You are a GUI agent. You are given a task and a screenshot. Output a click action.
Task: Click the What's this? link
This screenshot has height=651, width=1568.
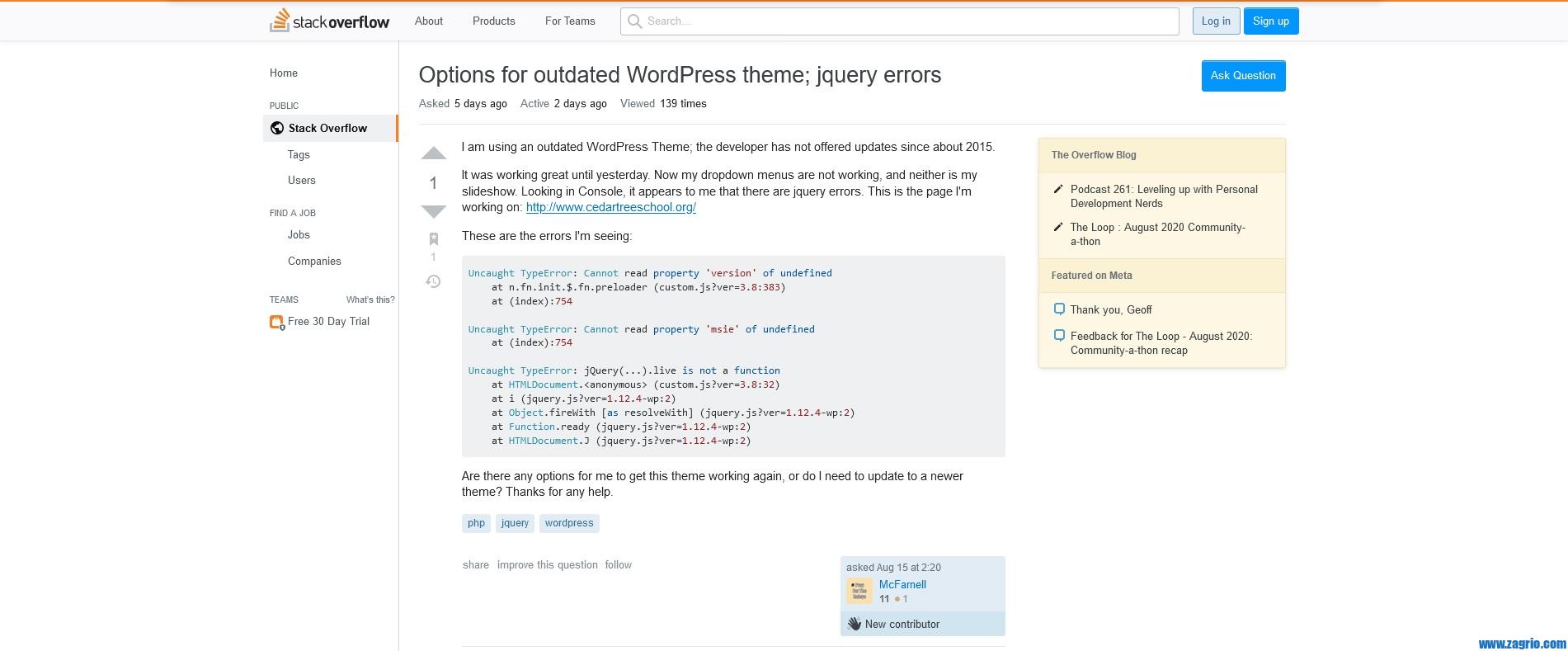tap(370, 300)
